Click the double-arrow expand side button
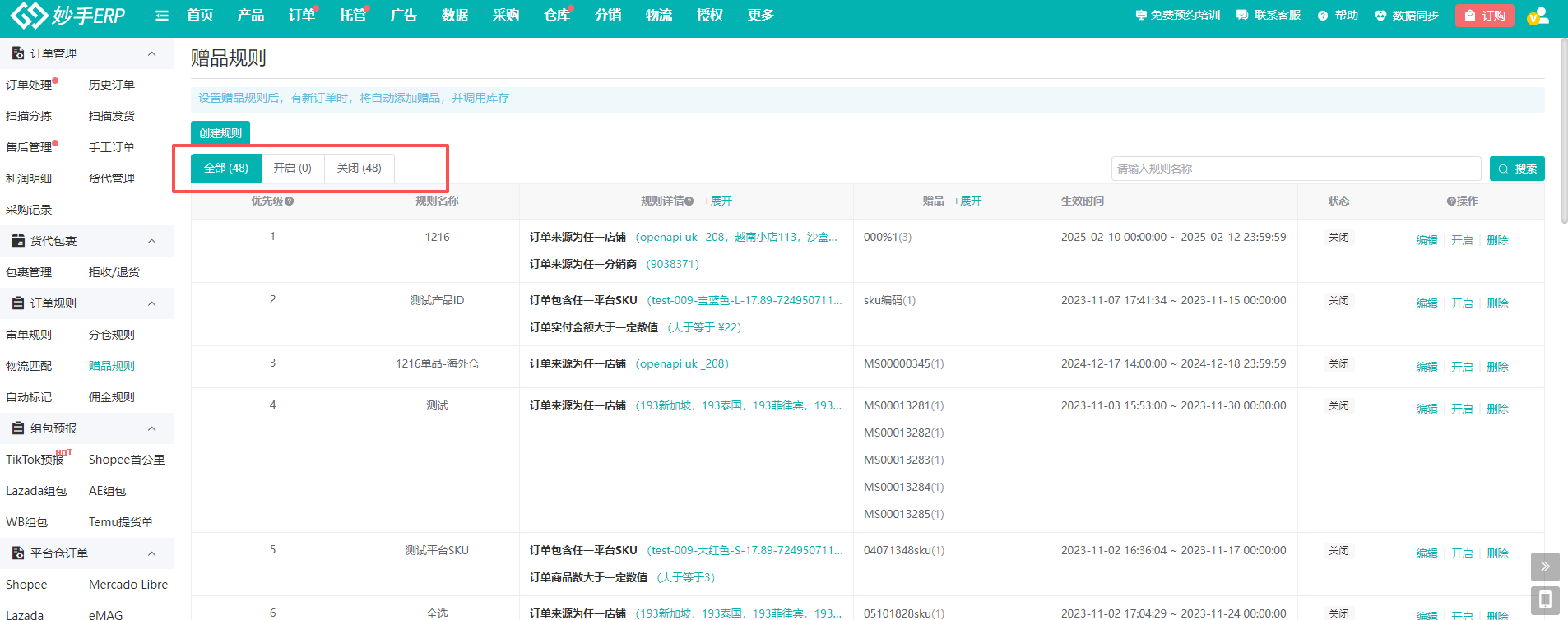 click(1544, 567)
